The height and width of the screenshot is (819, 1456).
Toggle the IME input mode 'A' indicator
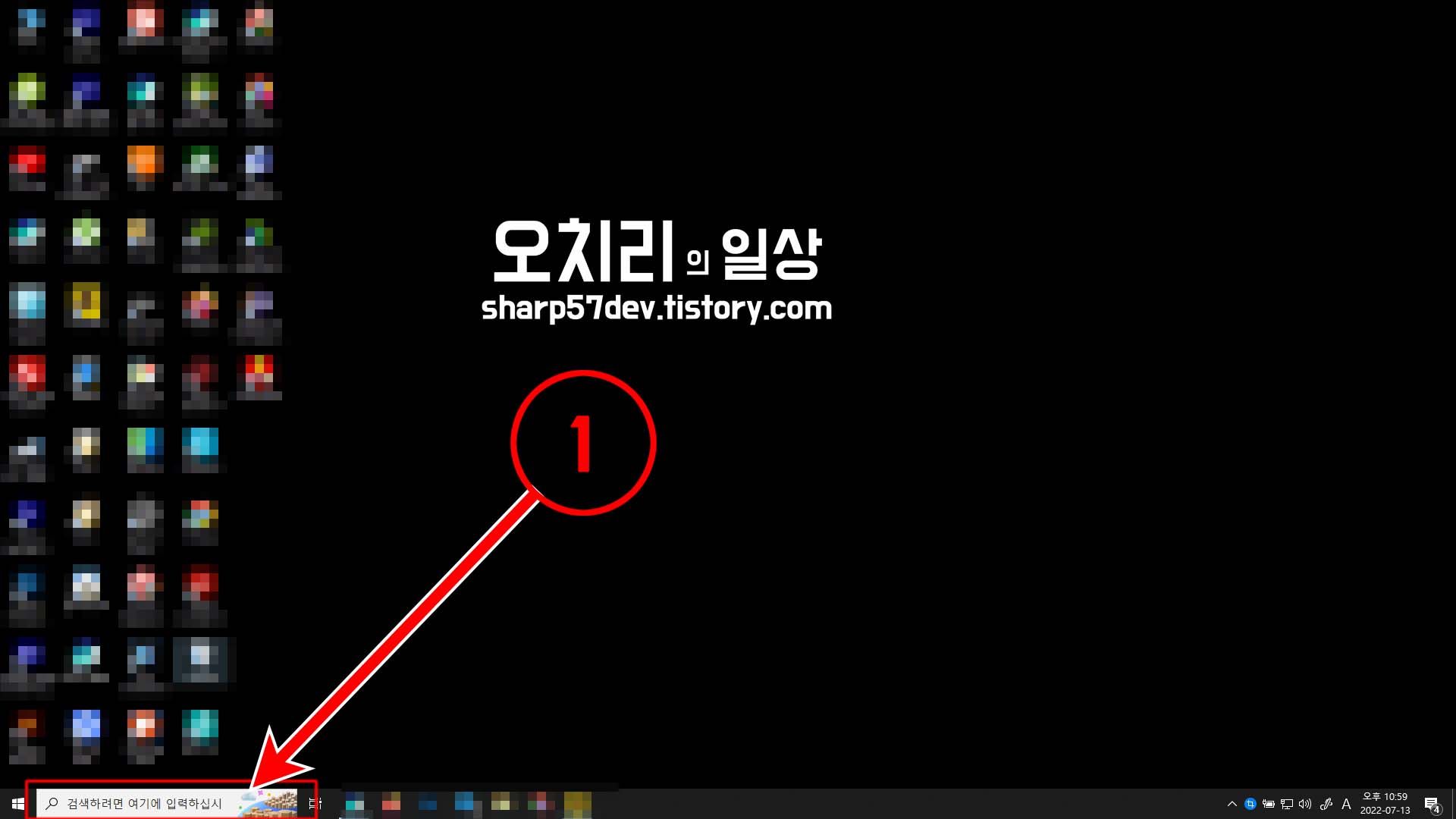click(1346, 804)
